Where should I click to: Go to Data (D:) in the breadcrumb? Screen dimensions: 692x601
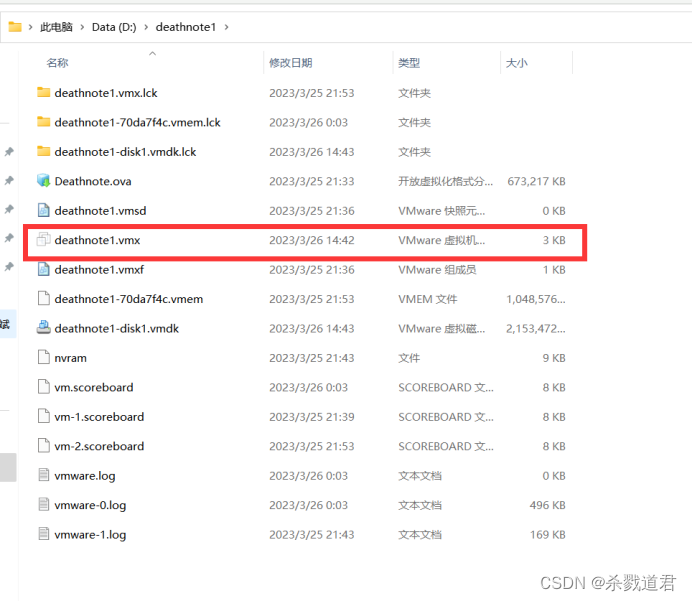[x=114, y=27]
